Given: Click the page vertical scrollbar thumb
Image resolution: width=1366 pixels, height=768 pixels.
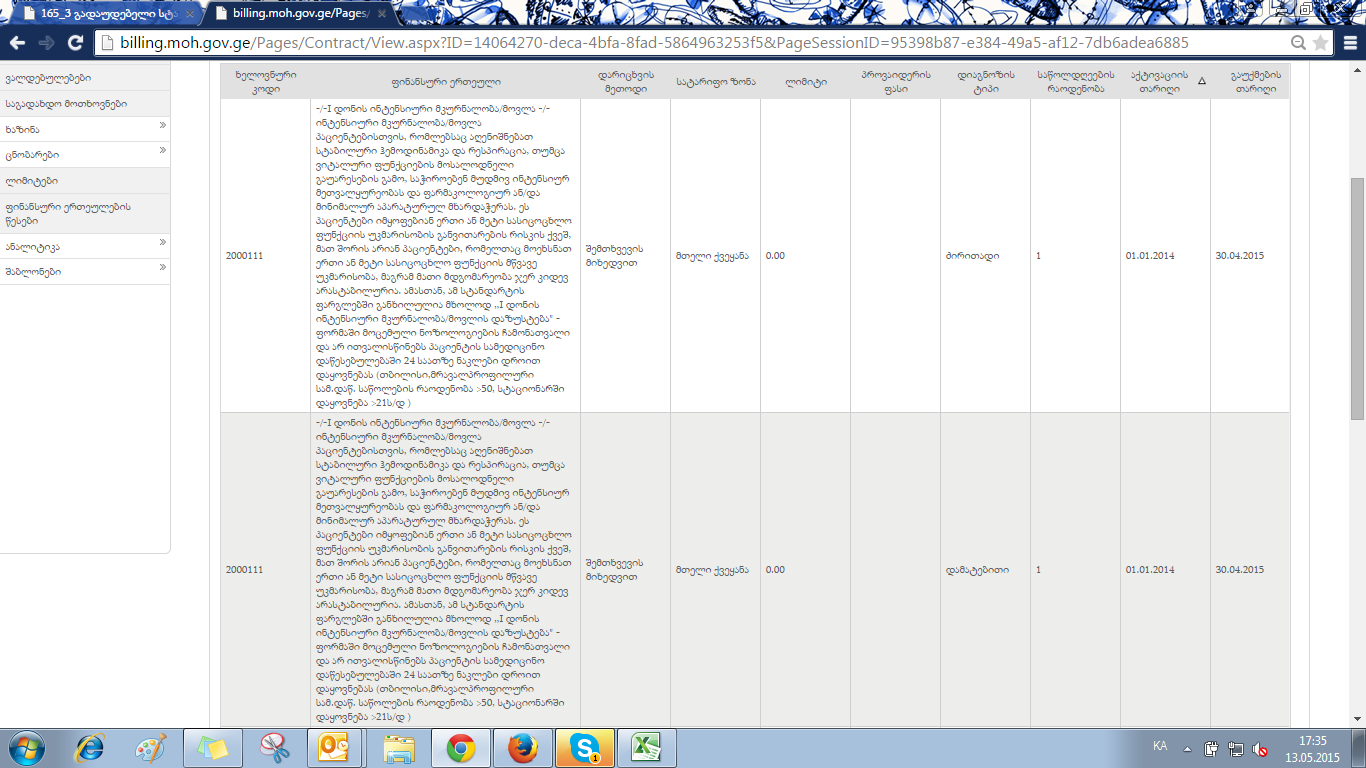Looking at the screenshot, I should [x=1357, y=298].
